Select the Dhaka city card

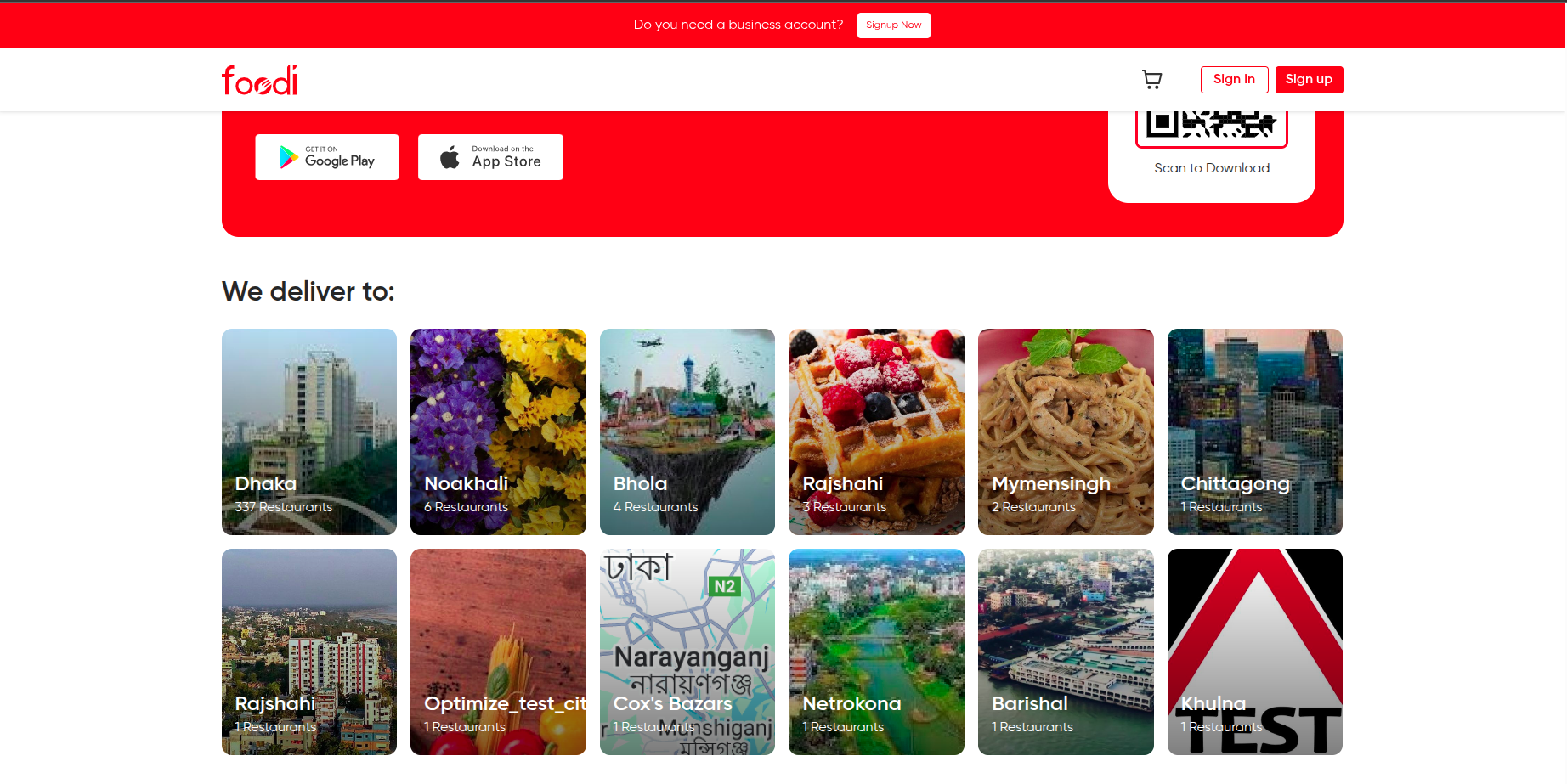[309, 431]
